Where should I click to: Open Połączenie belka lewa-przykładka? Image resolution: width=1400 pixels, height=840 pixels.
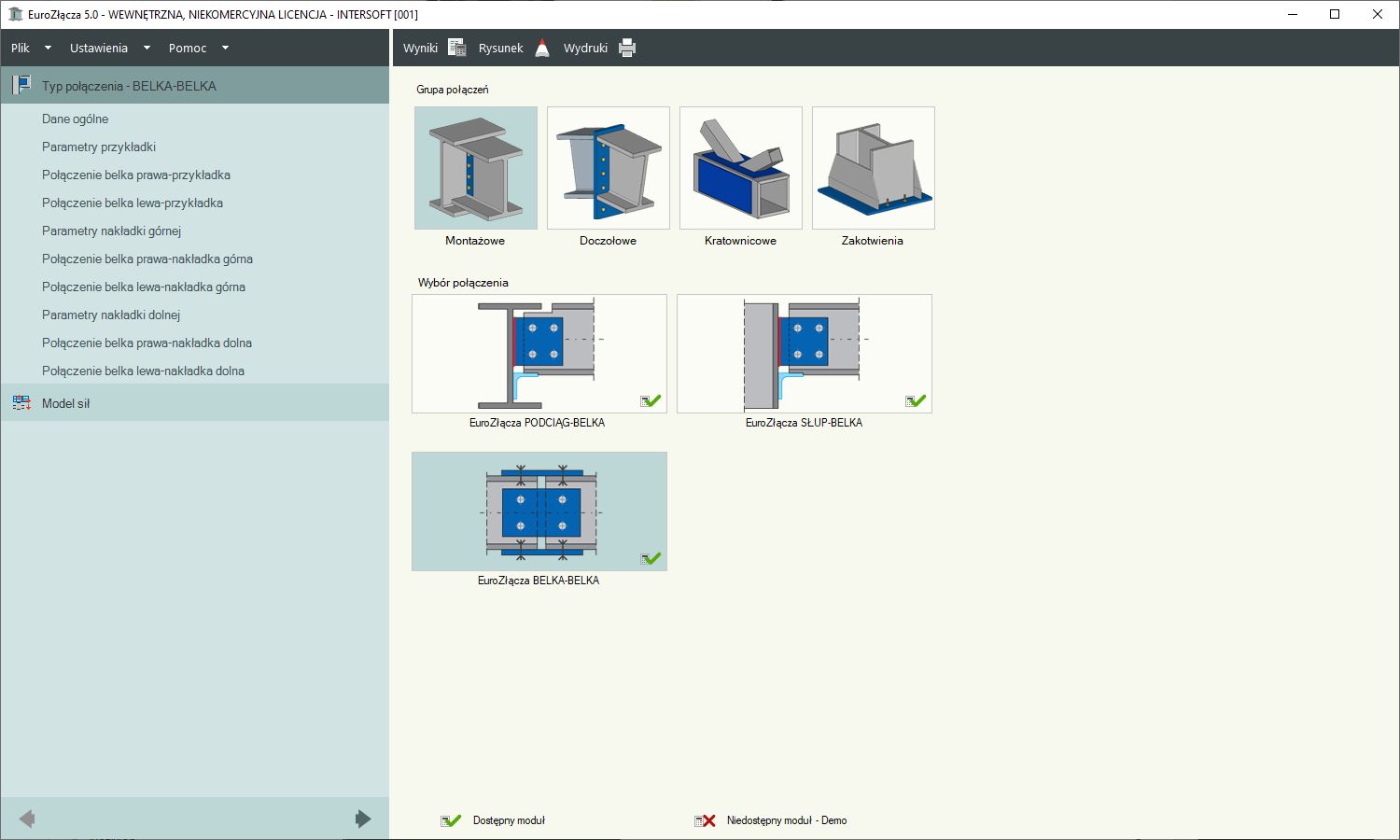tap(133, 203)
